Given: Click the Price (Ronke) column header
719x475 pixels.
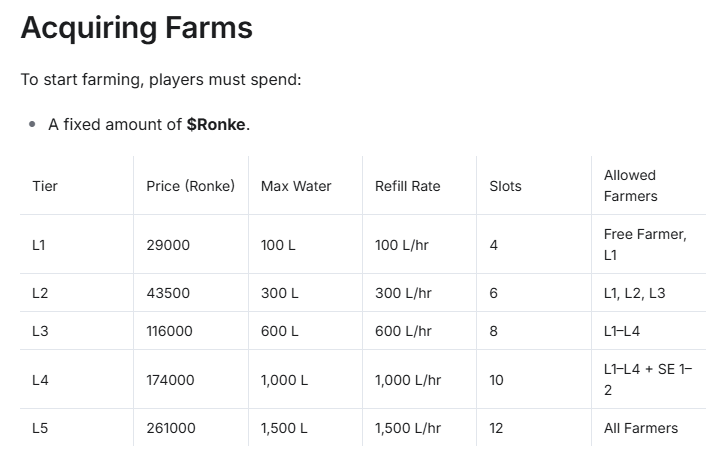Looking at the screenshot, I should (x=190, y=186).
